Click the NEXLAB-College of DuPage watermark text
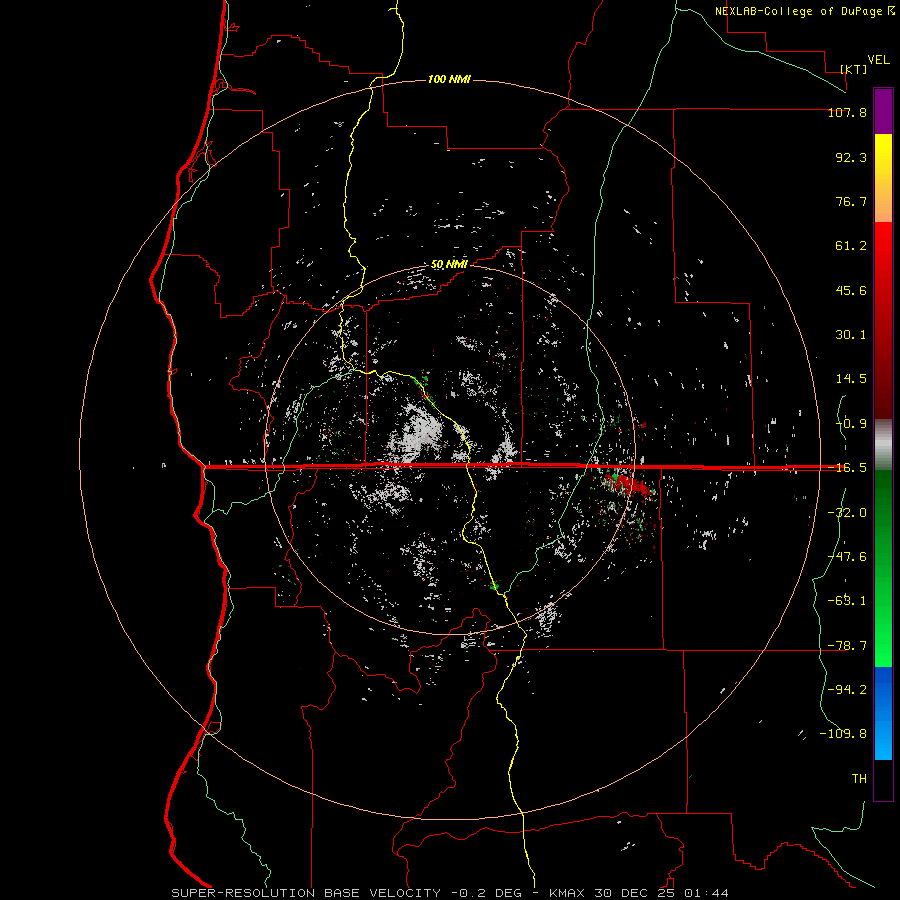The image size is (900, 900). [804, 11]
